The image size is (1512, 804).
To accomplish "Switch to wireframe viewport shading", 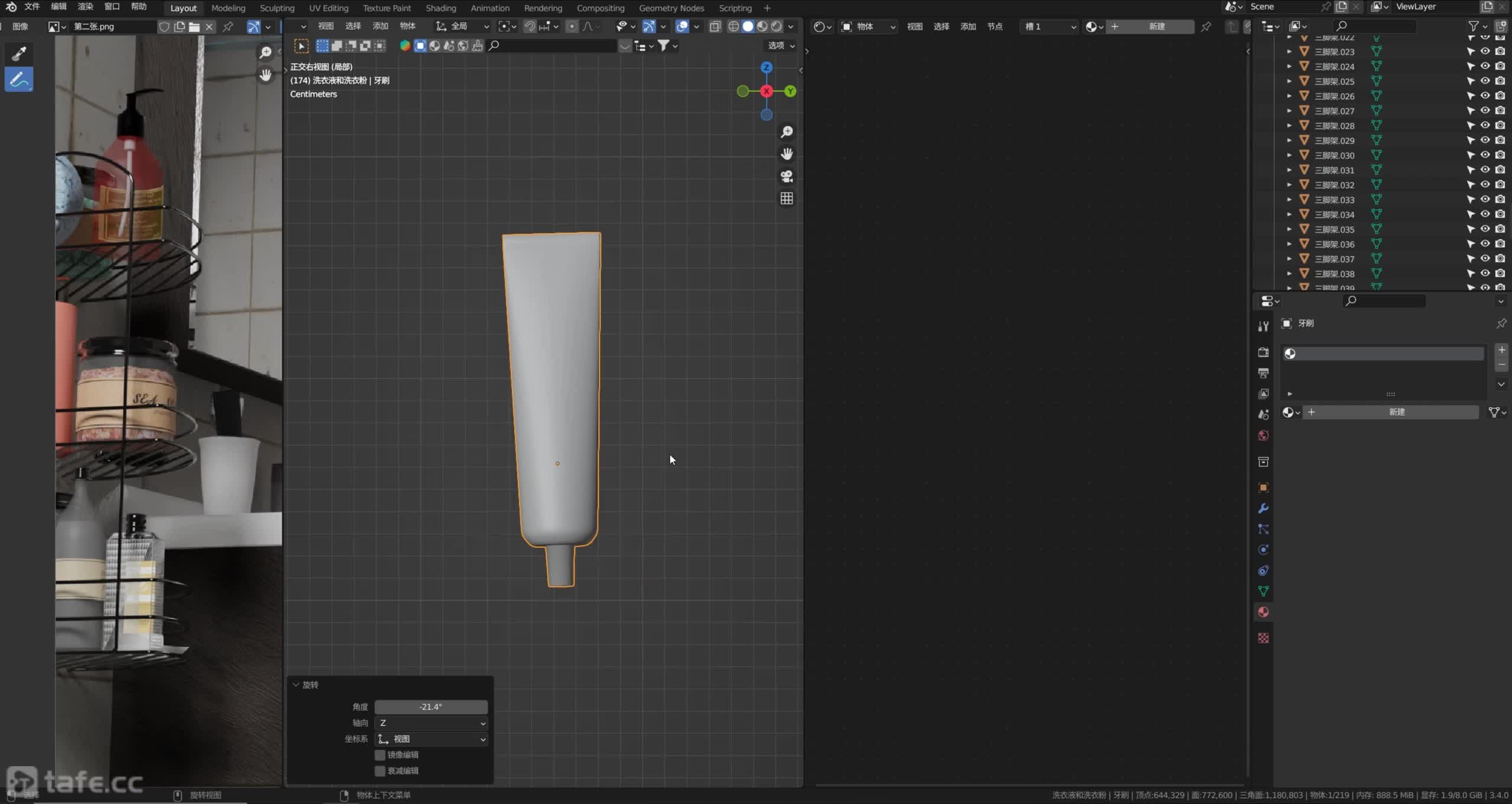I will [x=734, y=27].
